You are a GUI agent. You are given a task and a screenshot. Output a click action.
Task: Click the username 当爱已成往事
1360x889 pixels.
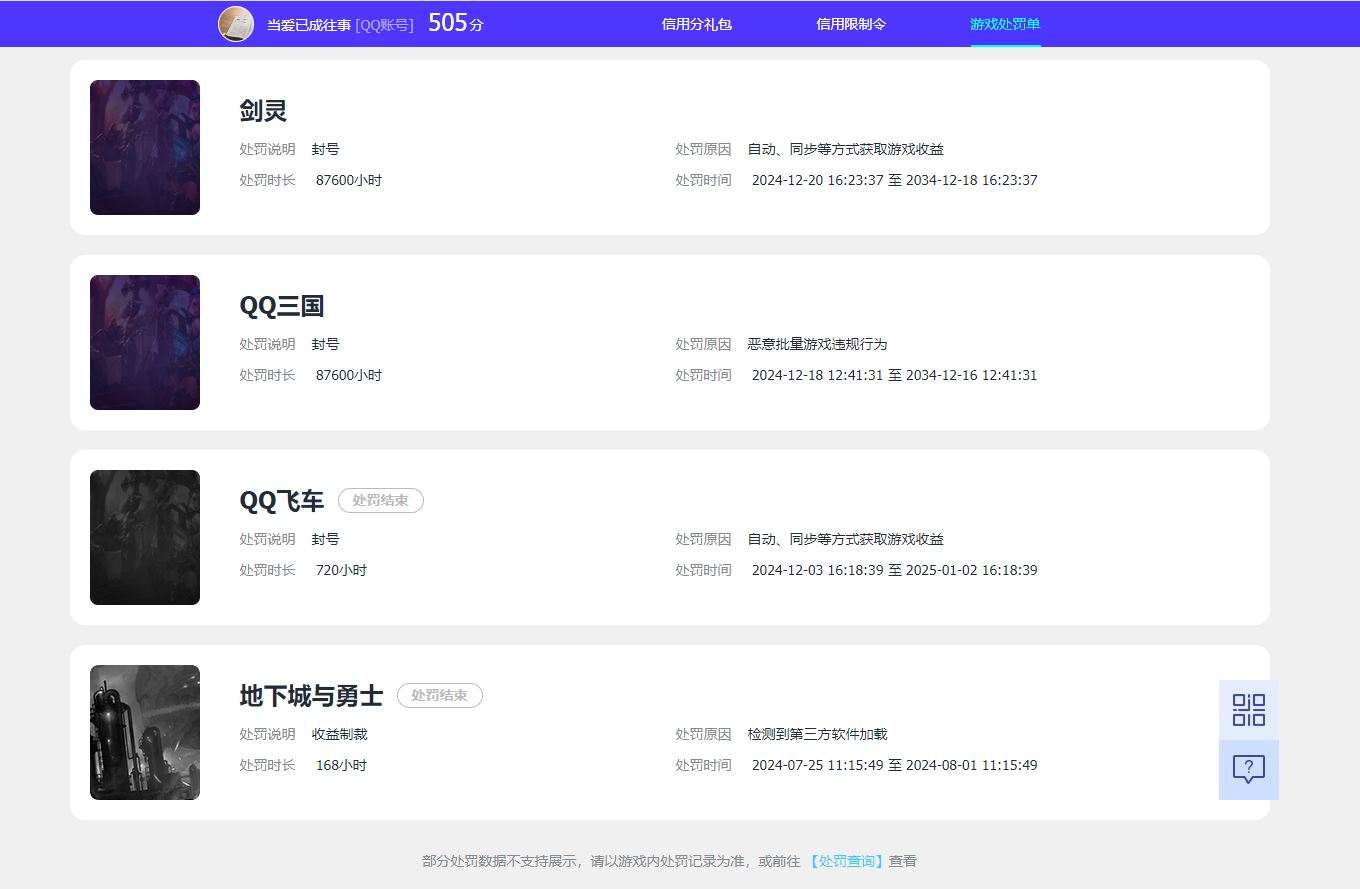pyautogui.click(x=309, y=25)
